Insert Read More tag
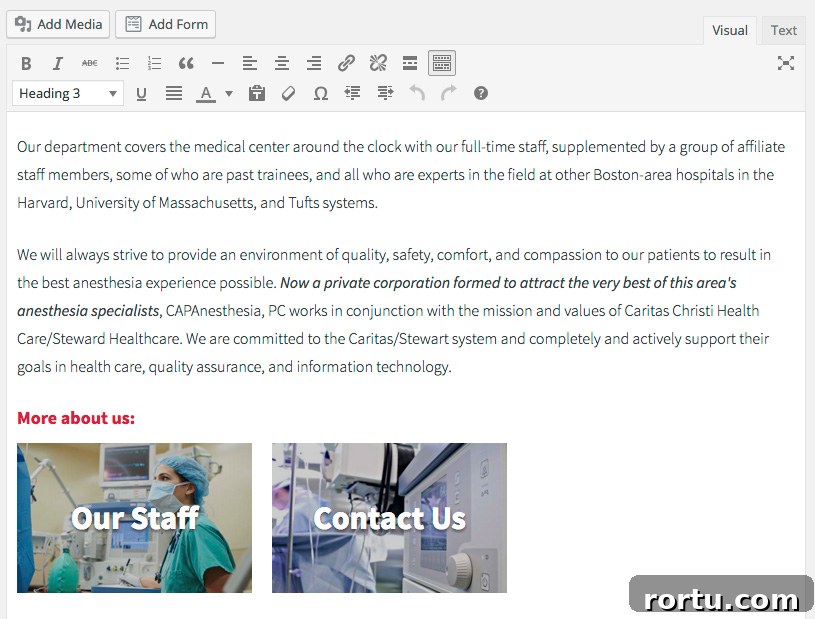Image resolution: width=815 pixels, height=619 pixels. click(x=410, y=63)
